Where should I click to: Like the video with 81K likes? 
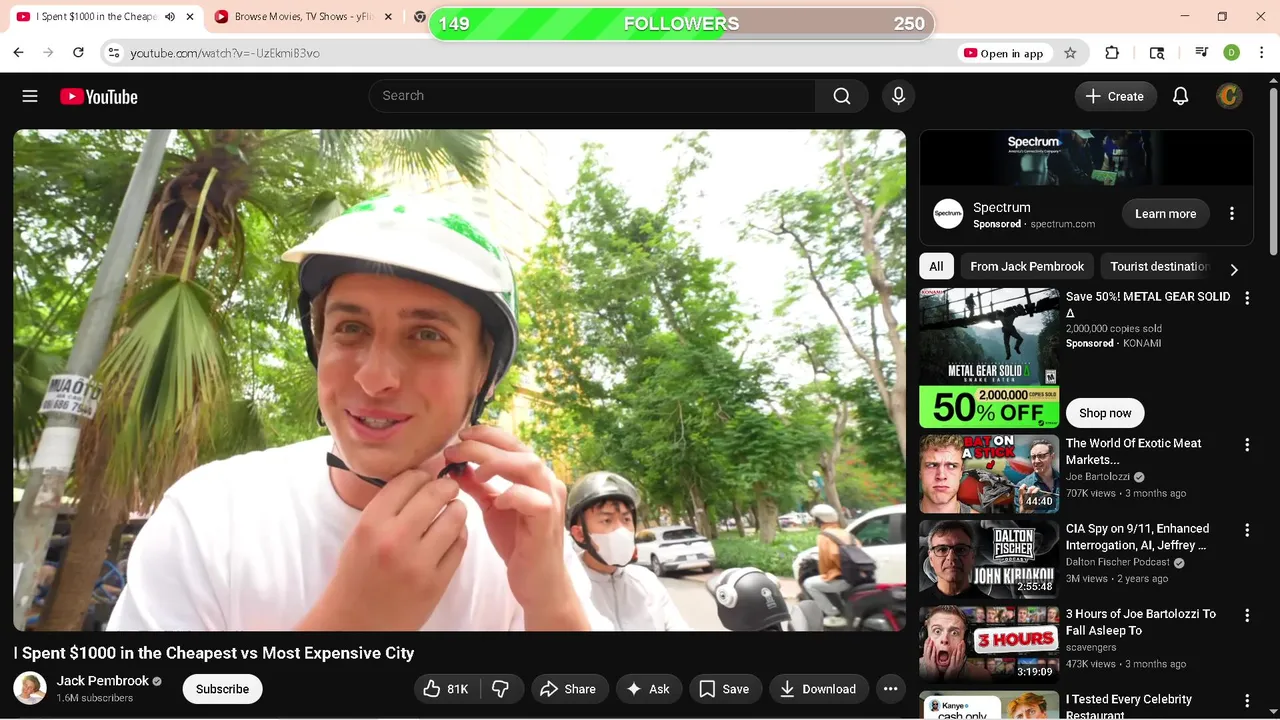click(x=447, y=689)
